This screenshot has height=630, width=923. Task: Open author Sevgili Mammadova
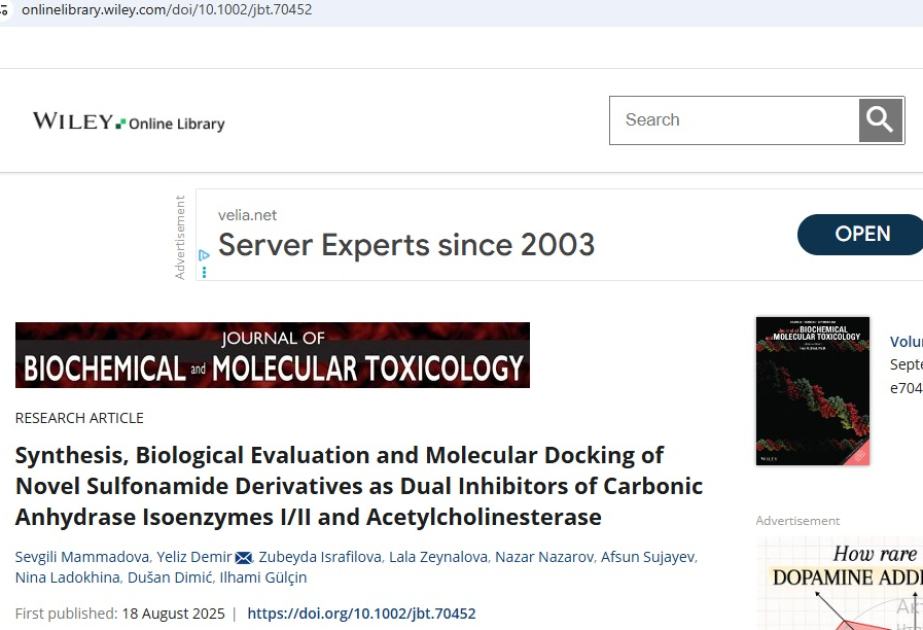coord(82,556)
